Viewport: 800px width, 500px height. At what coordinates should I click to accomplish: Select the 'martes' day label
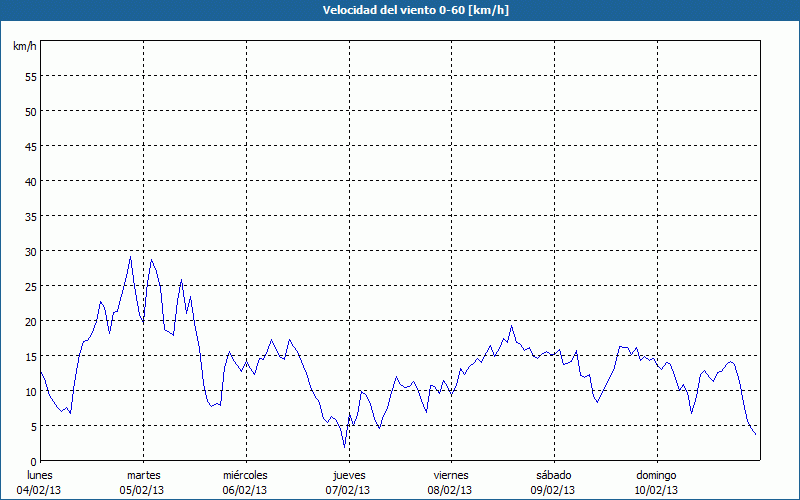coord(143,475)
